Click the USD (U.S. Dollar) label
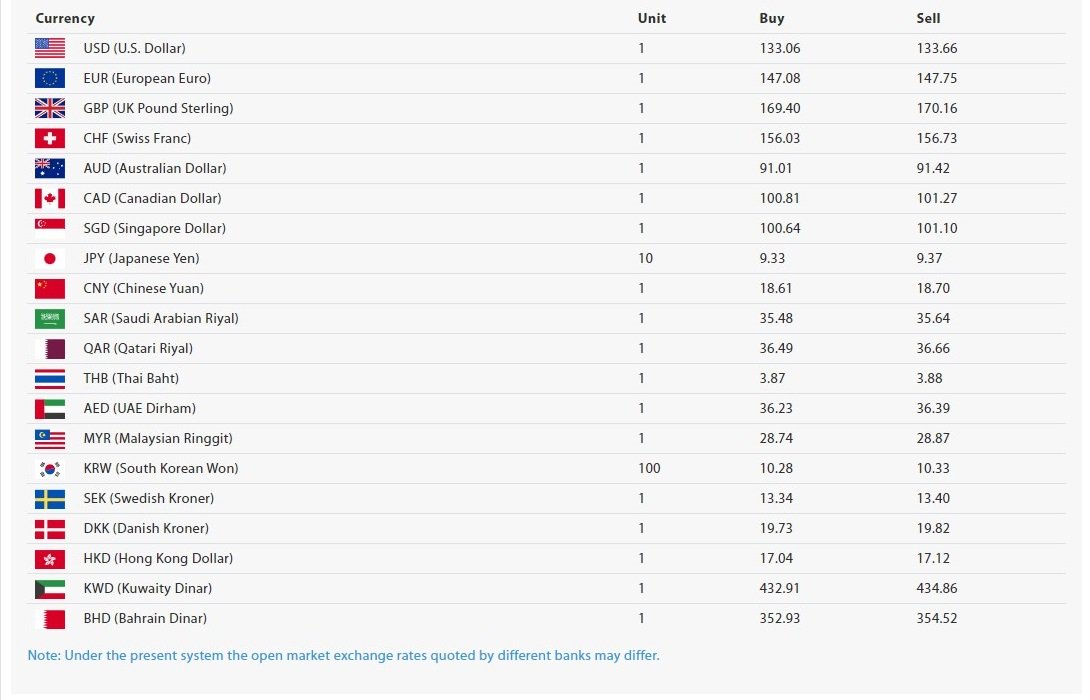Screen dimensions: 1090x700 click(134, 48)
